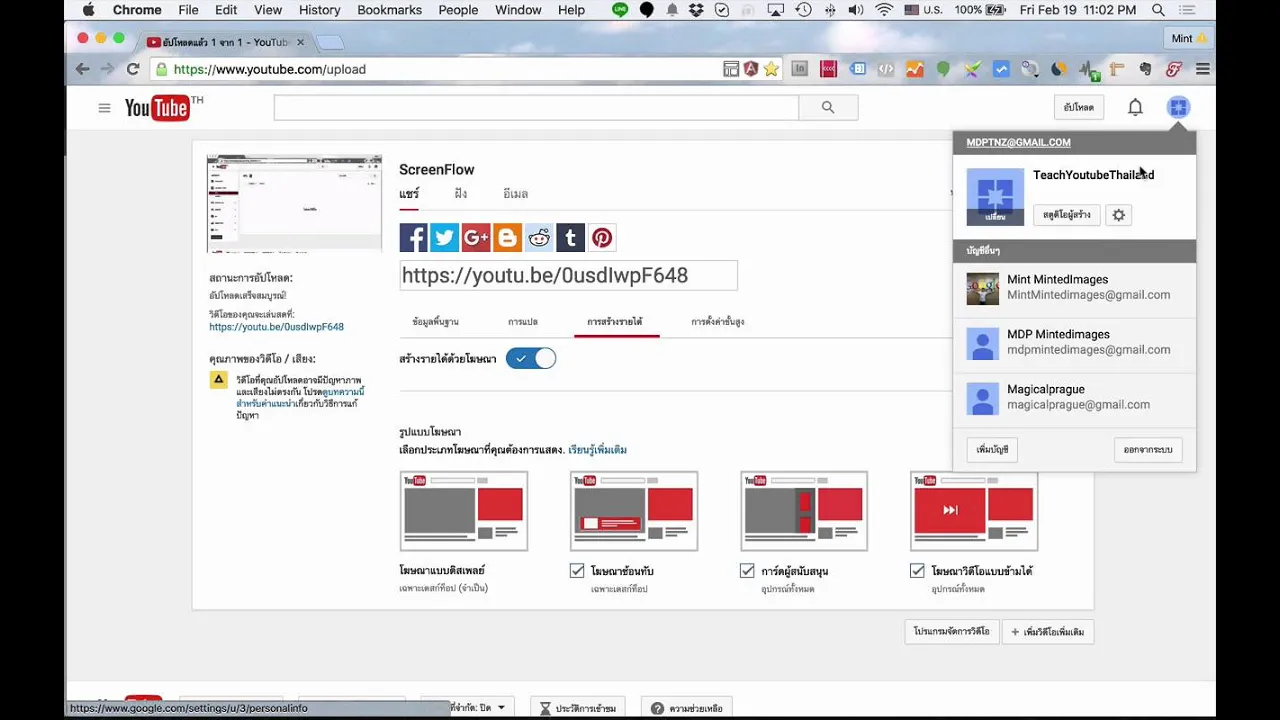This screenshot has height=720, width=1280.
Task: Open the notifications bell
Action: (1135, 107)
